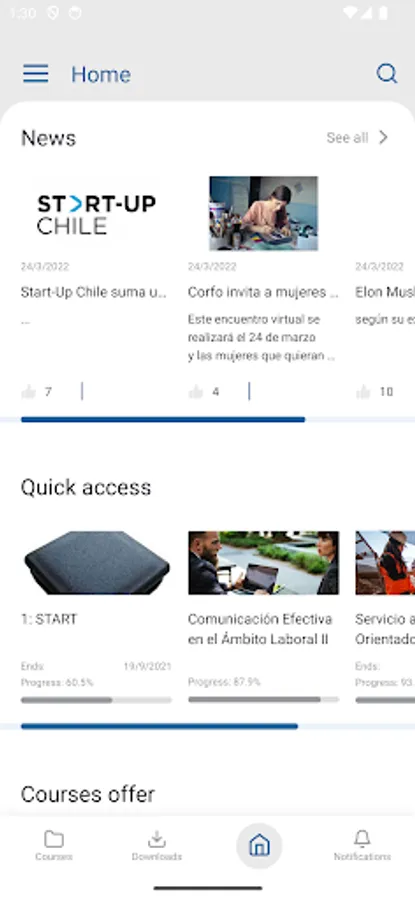Select See all news link

[x=347, y=138]
